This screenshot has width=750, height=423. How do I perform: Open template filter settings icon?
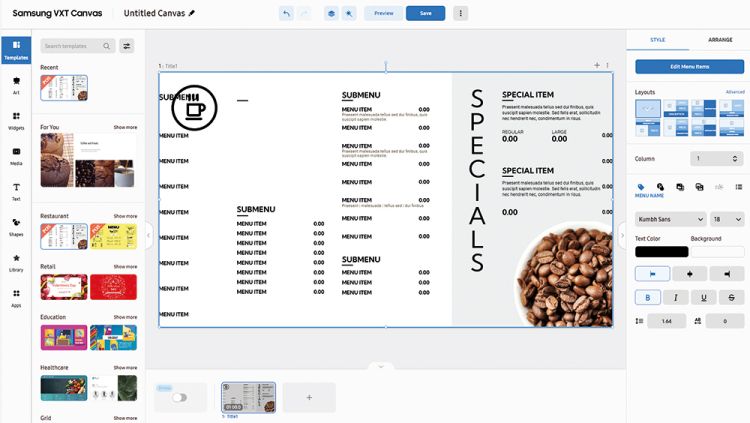click(x=127, y=46)
